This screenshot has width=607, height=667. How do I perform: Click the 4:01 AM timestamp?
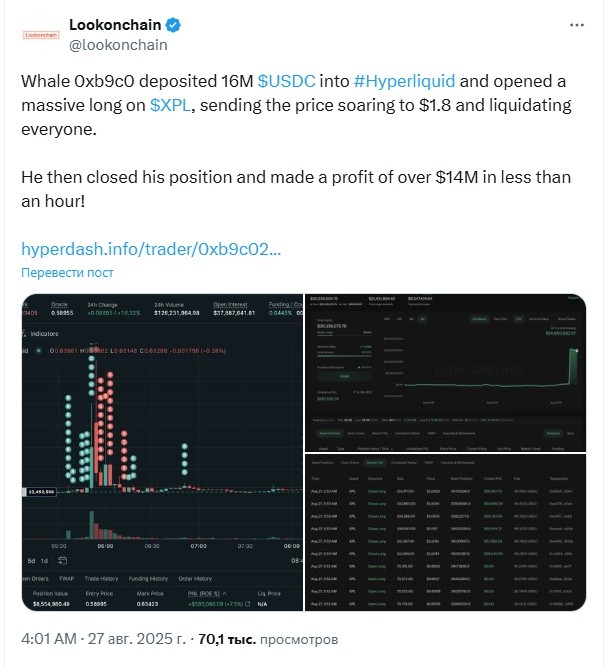[49, 639]
